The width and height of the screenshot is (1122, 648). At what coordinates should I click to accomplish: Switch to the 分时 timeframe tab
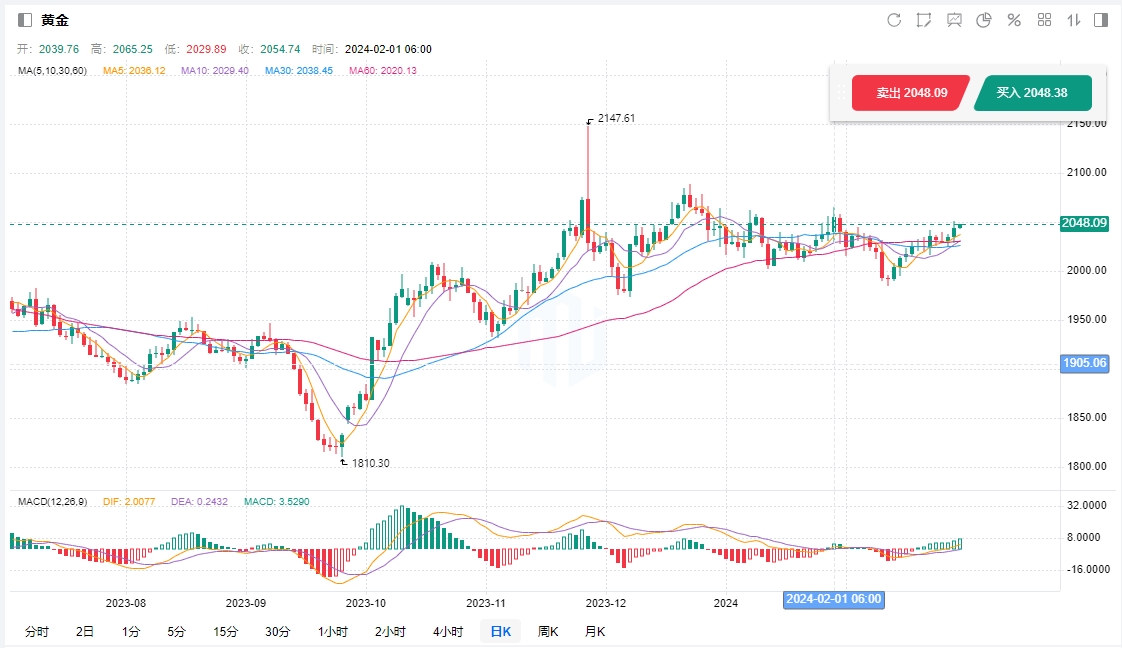[x=36, y=631]
